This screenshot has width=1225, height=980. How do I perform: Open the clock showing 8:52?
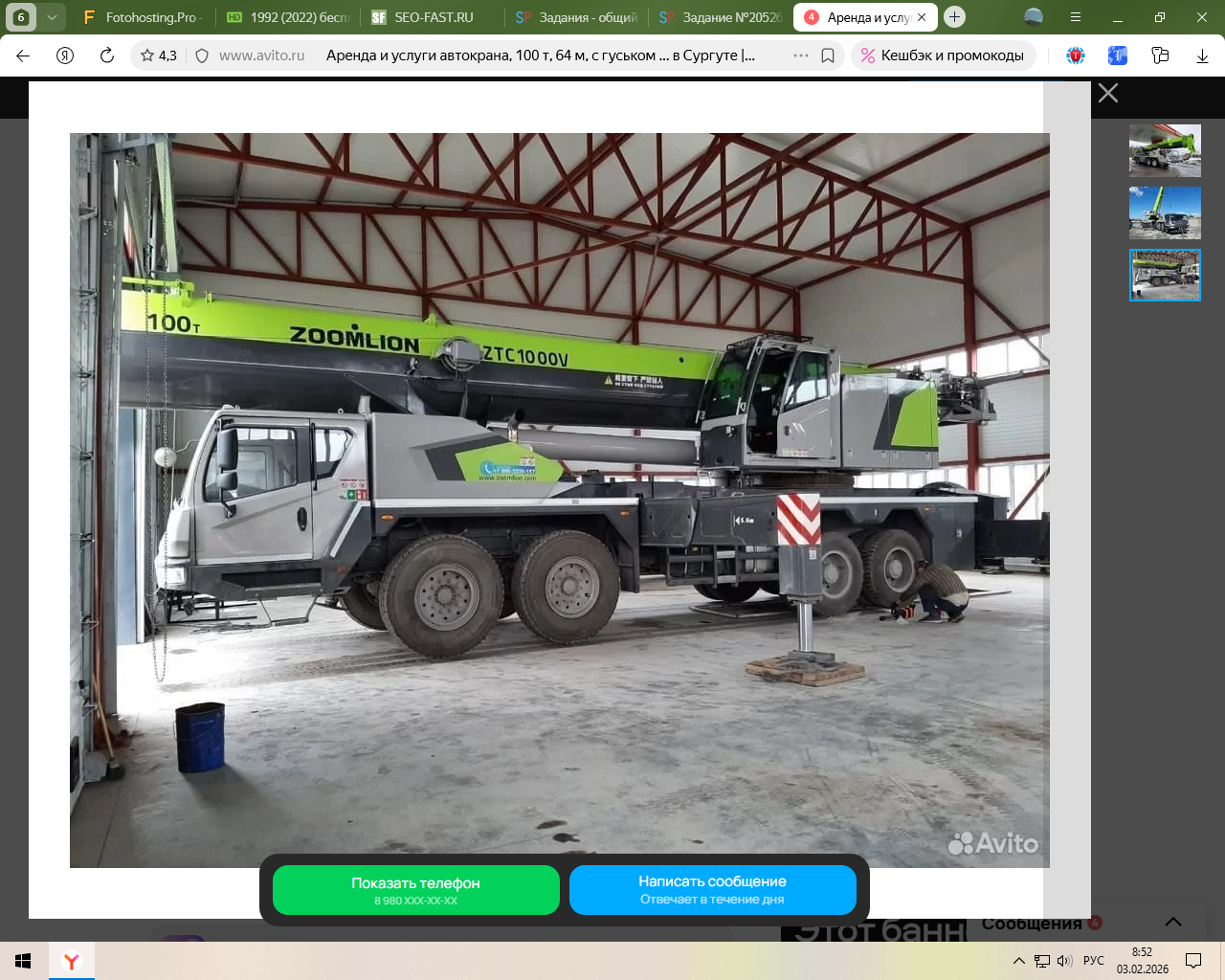coord(1143,961)
